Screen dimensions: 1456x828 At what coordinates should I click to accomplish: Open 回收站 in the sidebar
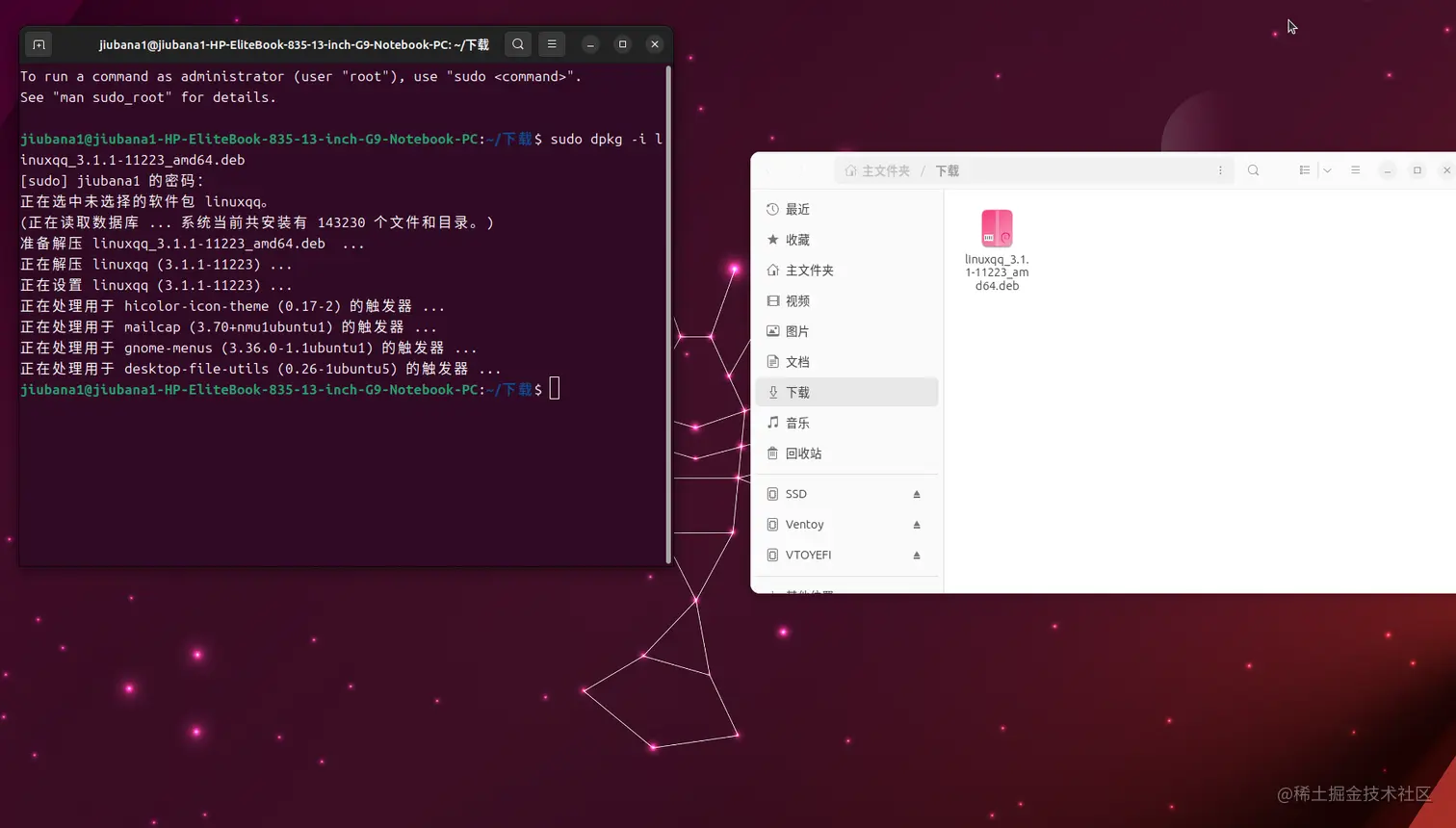click(847, 453)
